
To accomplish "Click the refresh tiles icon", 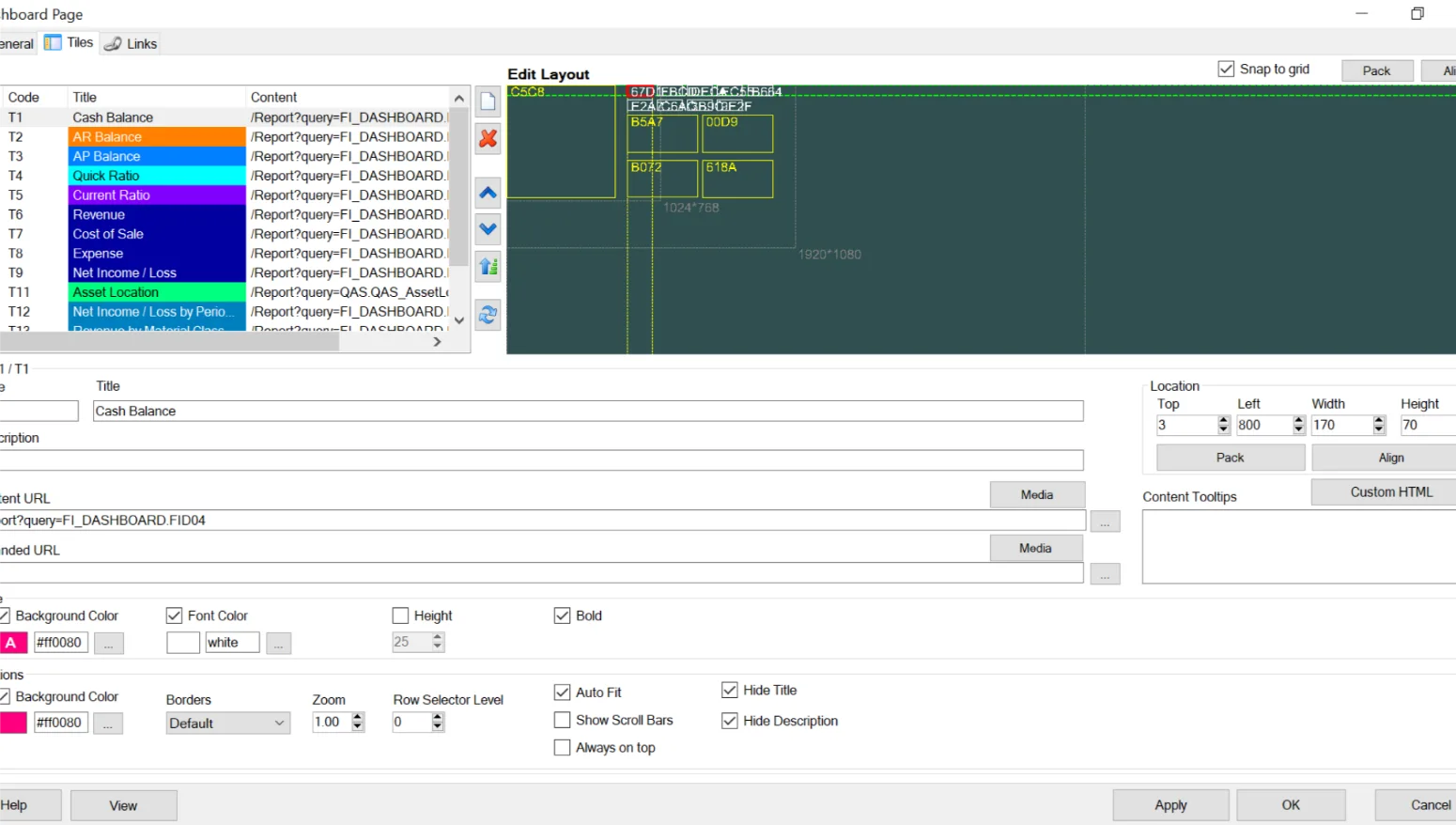I will point(488,315).
